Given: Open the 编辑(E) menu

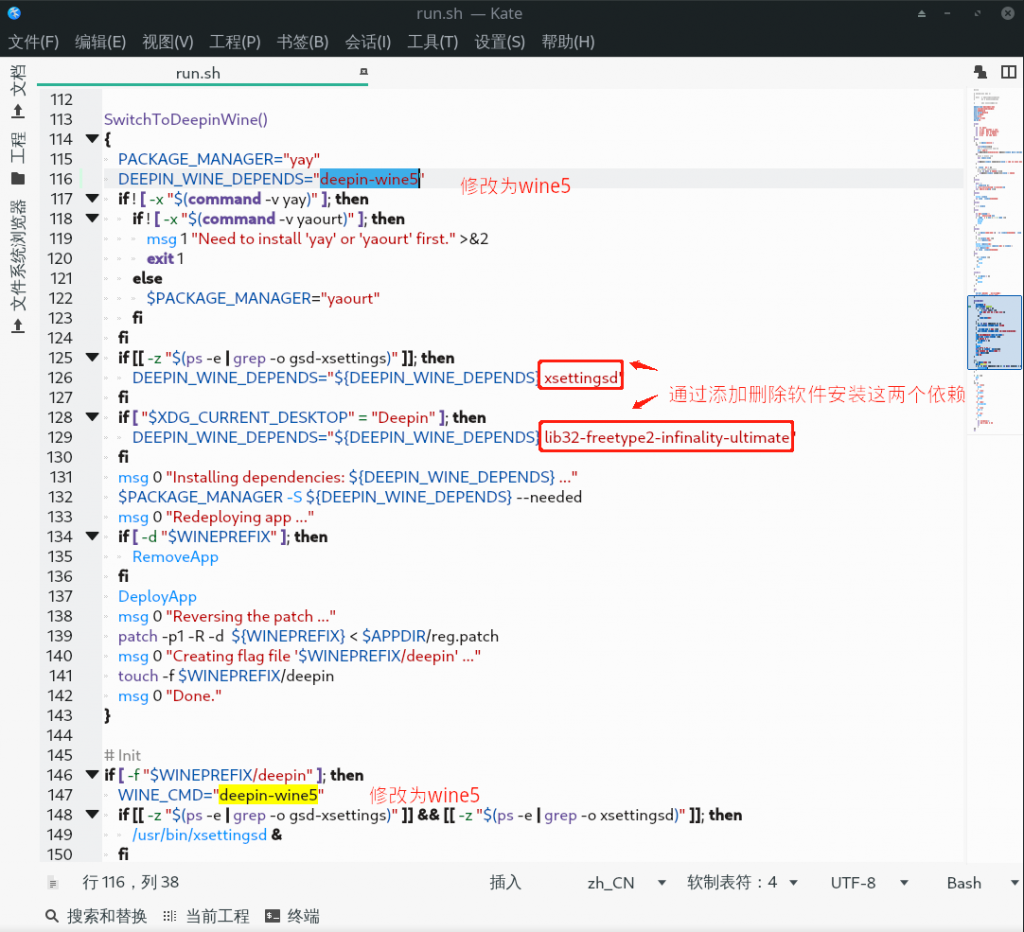Looking at the screenshot, I should tap(100, 42).
